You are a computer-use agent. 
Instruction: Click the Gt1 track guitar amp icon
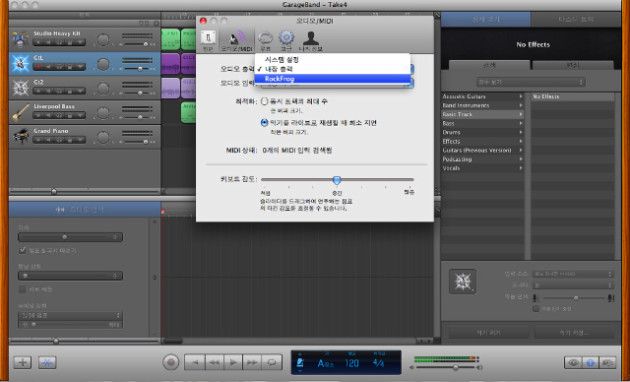tap(20, 64)
